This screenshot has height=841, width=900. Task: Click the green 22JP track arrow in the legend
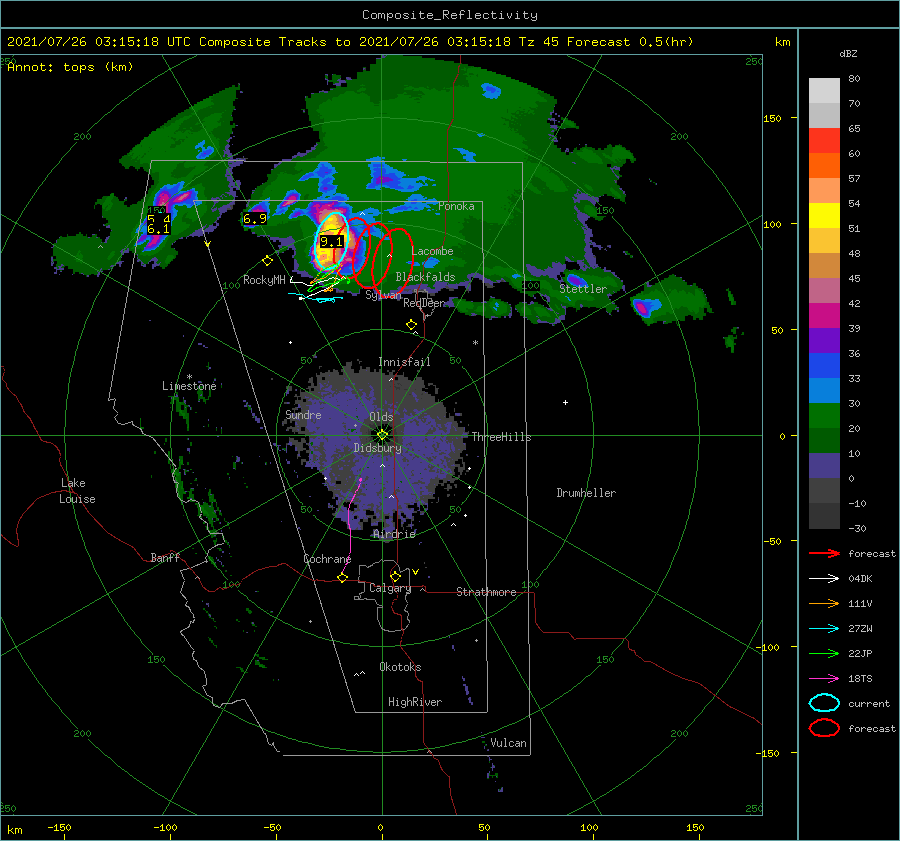tap(824, 653)
